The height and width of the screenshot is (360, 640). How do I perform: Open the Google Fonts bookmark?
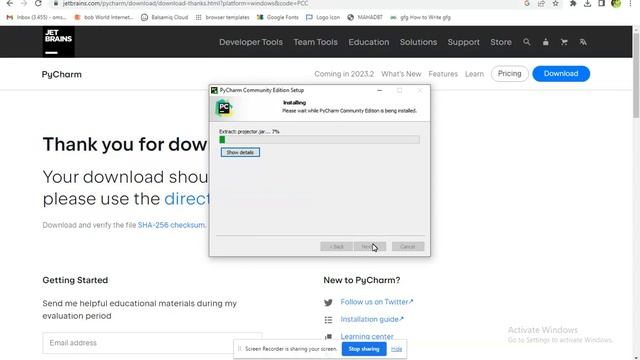click(278, 17)
